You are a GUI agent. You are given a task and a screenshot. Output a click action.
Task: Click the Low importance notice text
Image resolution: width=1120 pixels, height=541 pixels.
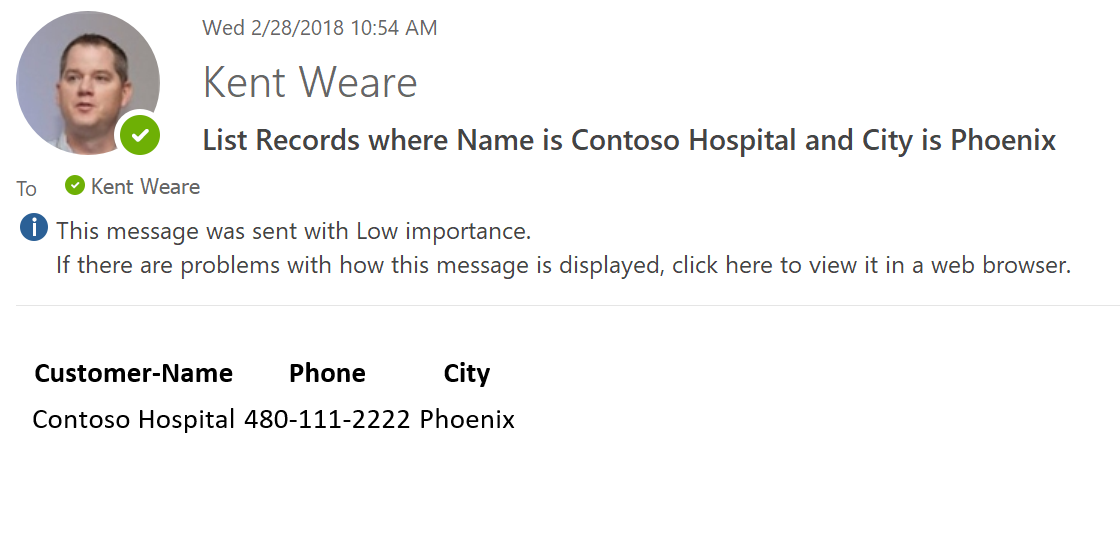coord(293,232)
